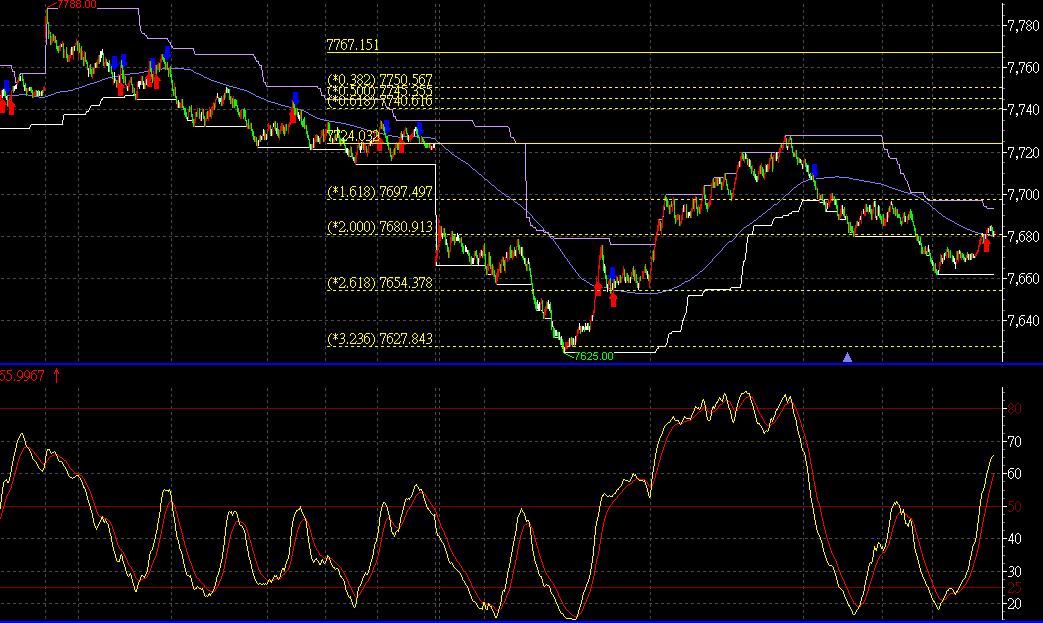This screenshot has height=623, width=1043.
Task: Click 7,660 on the price axis
Action: click(x=1023, y=279)
